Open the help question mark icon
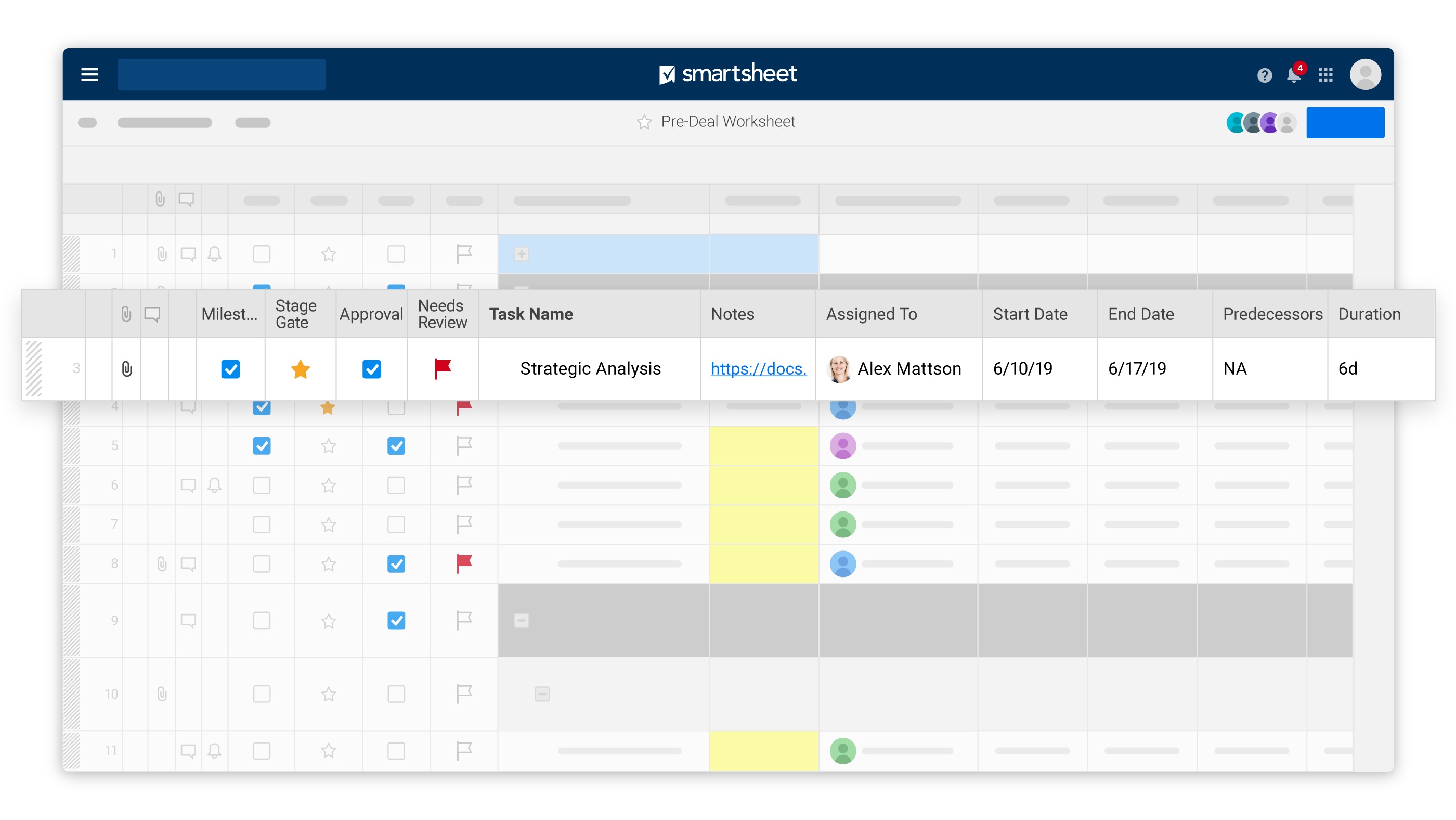This screenshot has height=820, width=1456. pos(1265,75)
